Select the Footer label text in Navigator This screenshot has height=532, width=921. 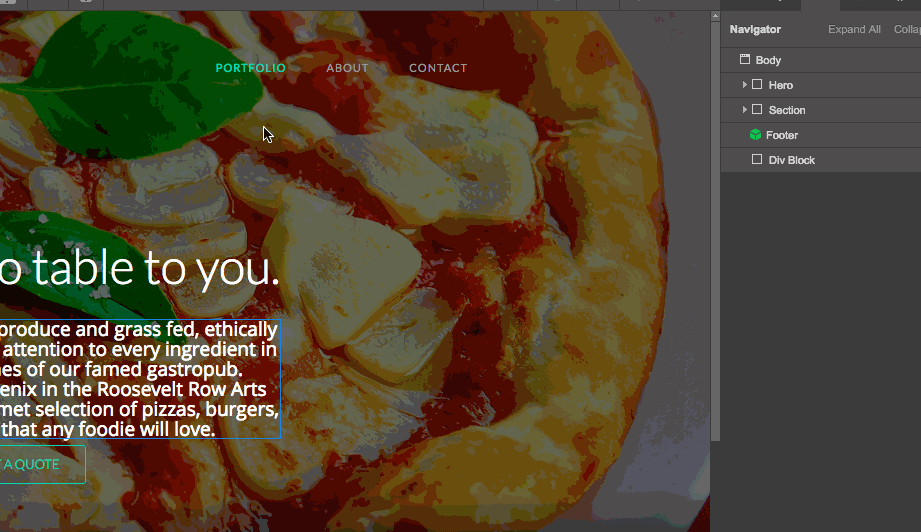(x=782, y=135)
